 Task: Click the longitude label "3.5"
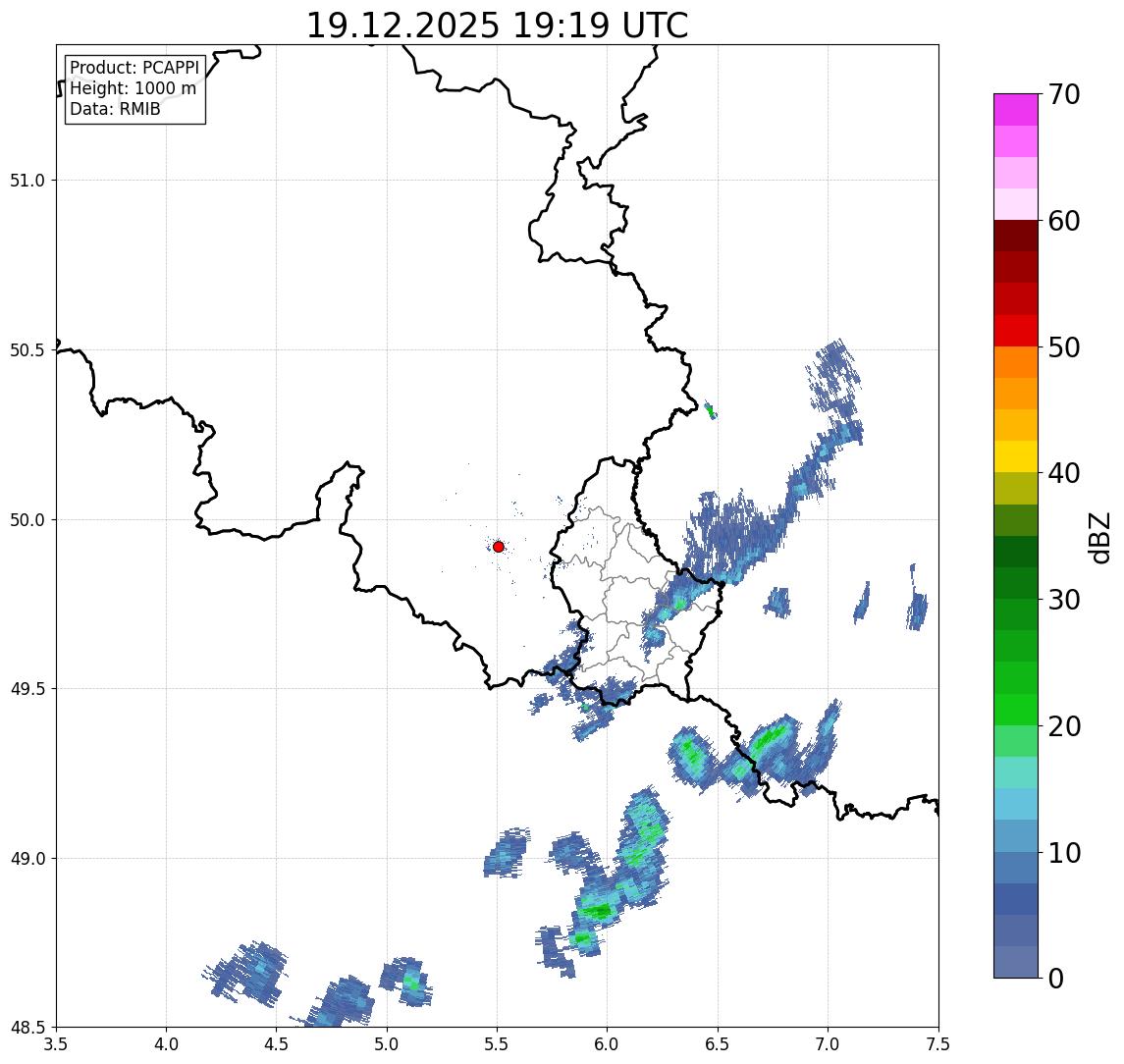click(56, 1043)
